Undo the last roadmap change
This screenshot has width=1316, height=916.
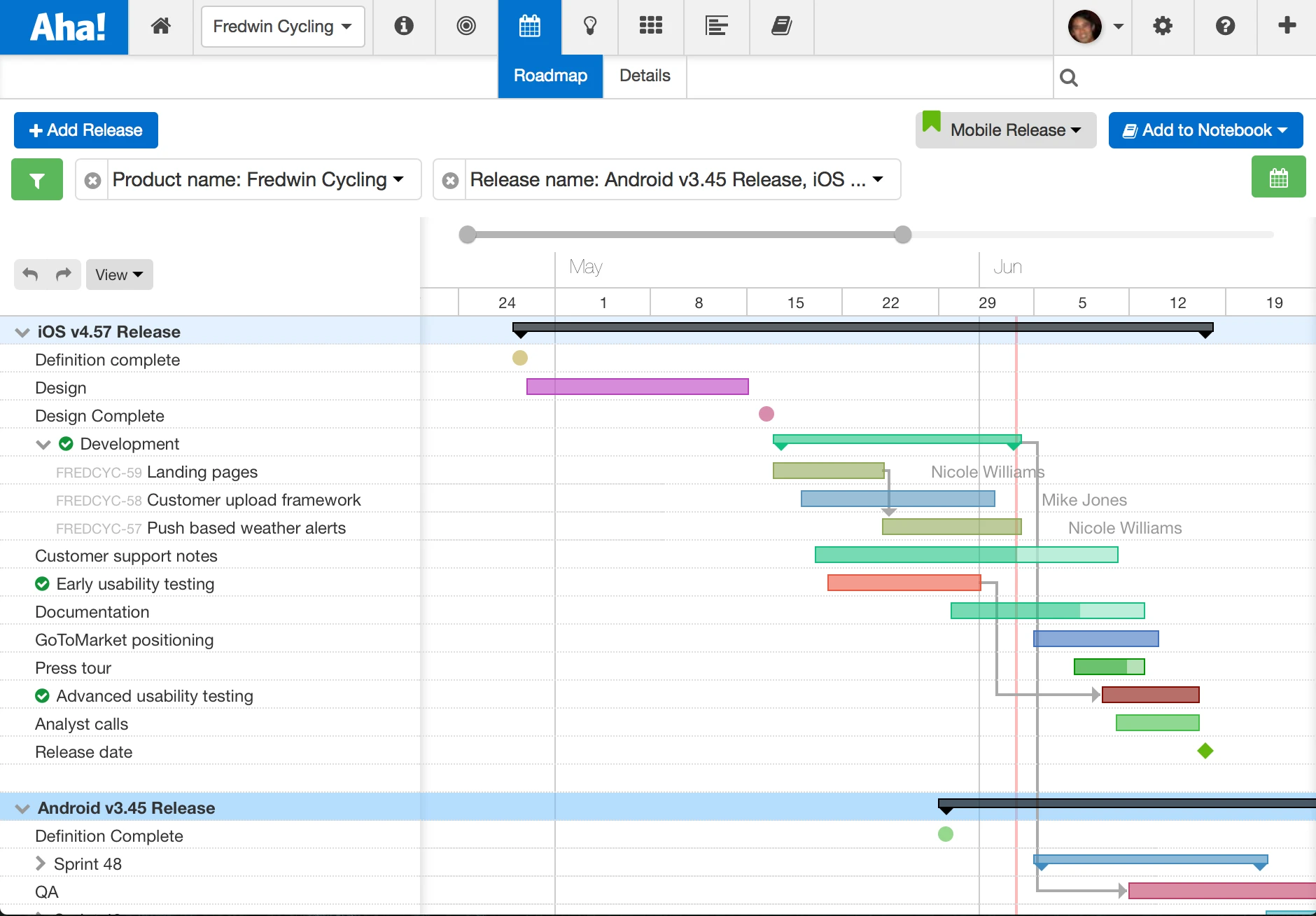30,275
